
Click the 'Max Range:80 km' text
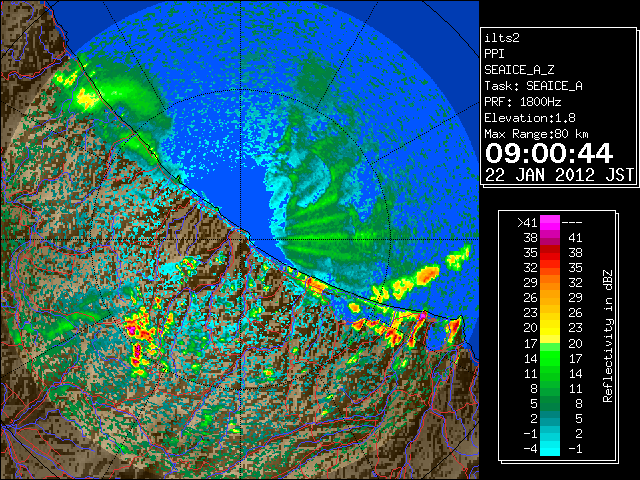click(536, 134)
